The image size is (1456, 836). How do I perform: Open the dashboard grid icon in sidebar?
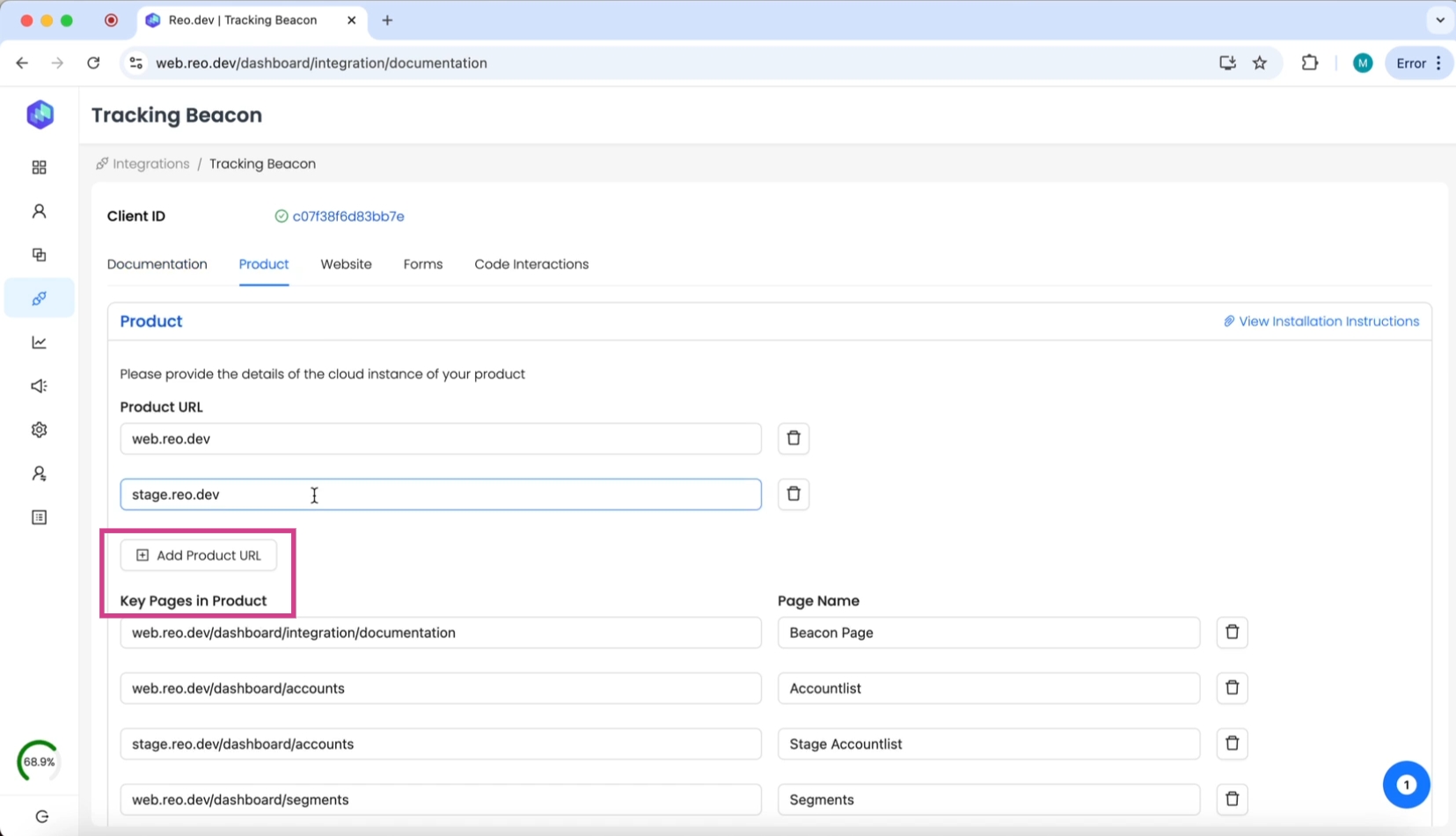pyautogui.click(x=39, y=167)
